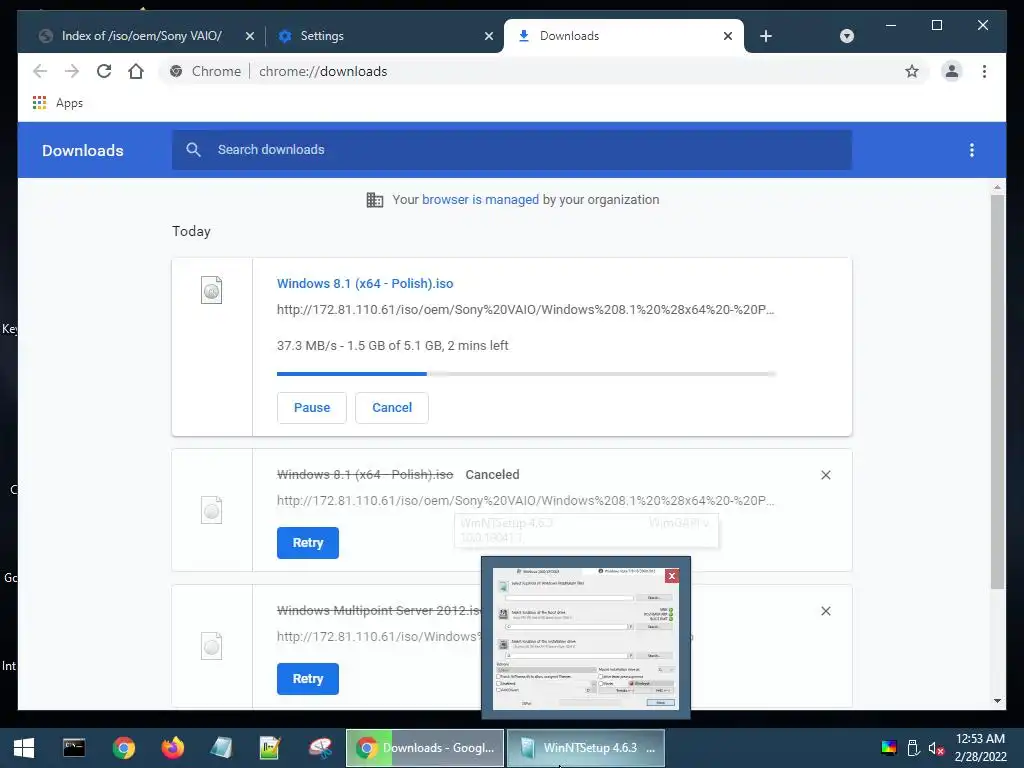
Task: Remove the Windows Multipoint Server download entry
Action: 825,611
